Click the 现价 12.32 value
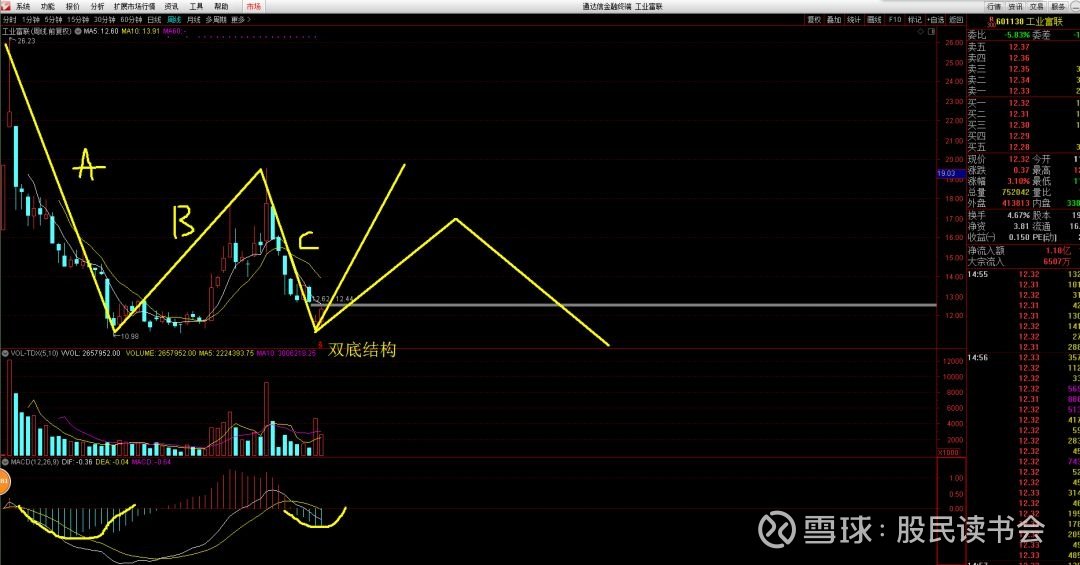The height and width of the screenshot is (565, 1080). coord(1019,159)
